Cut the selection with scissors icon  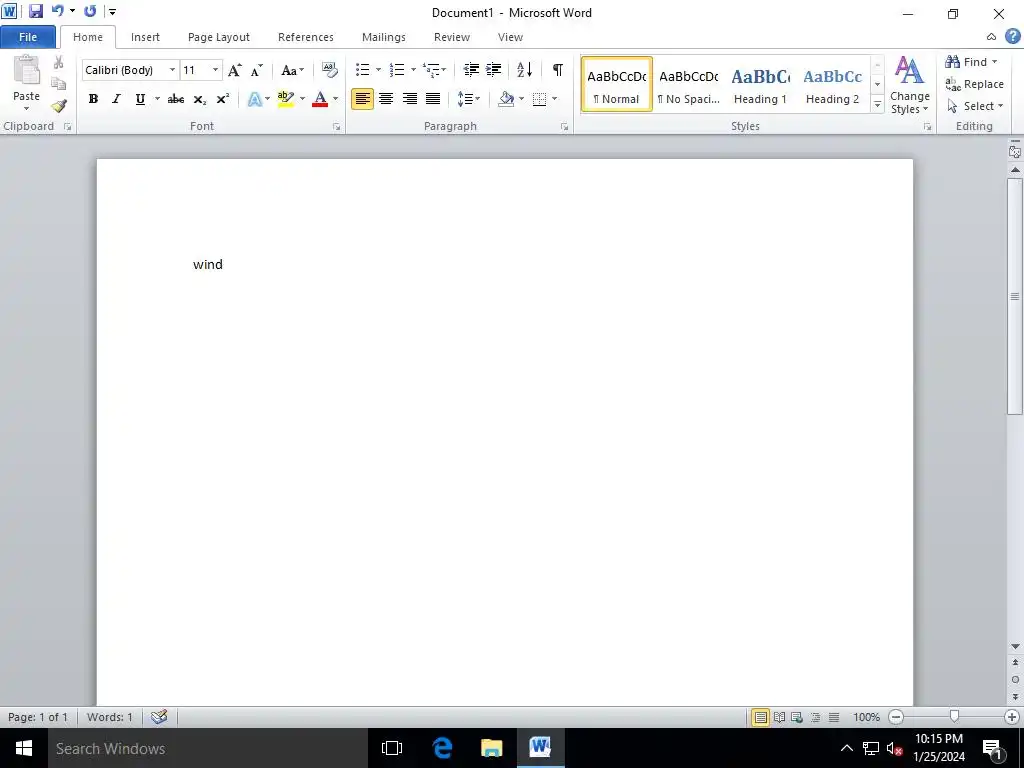pyautogui.click(x=59, y=63)
